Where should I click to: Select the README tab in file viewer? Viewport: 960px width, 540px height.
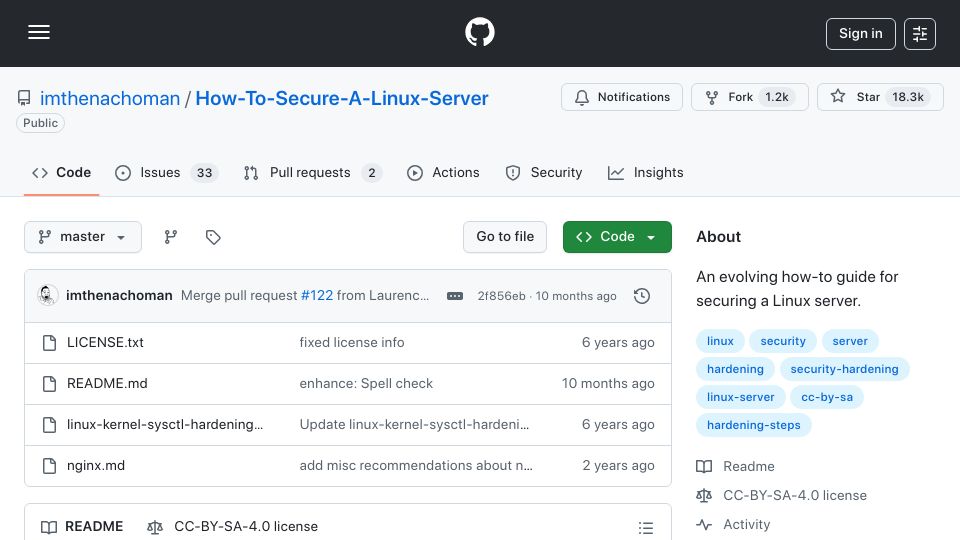pos(82,527)
